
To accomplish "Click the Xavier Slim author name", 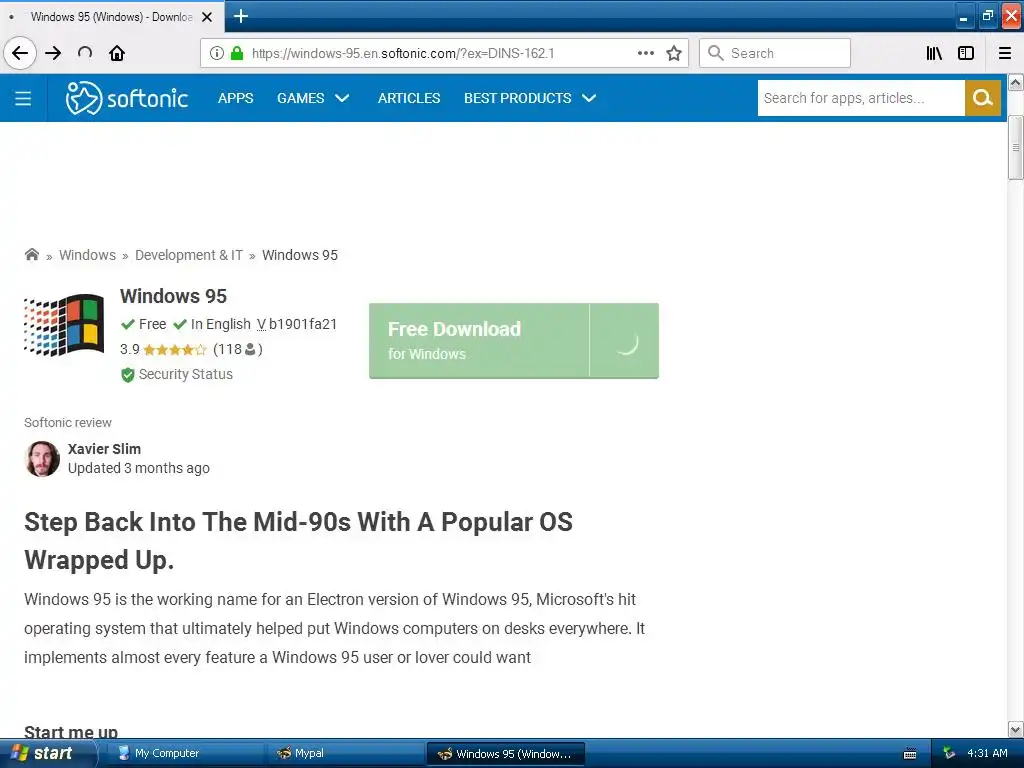I will tap(104, 449).
